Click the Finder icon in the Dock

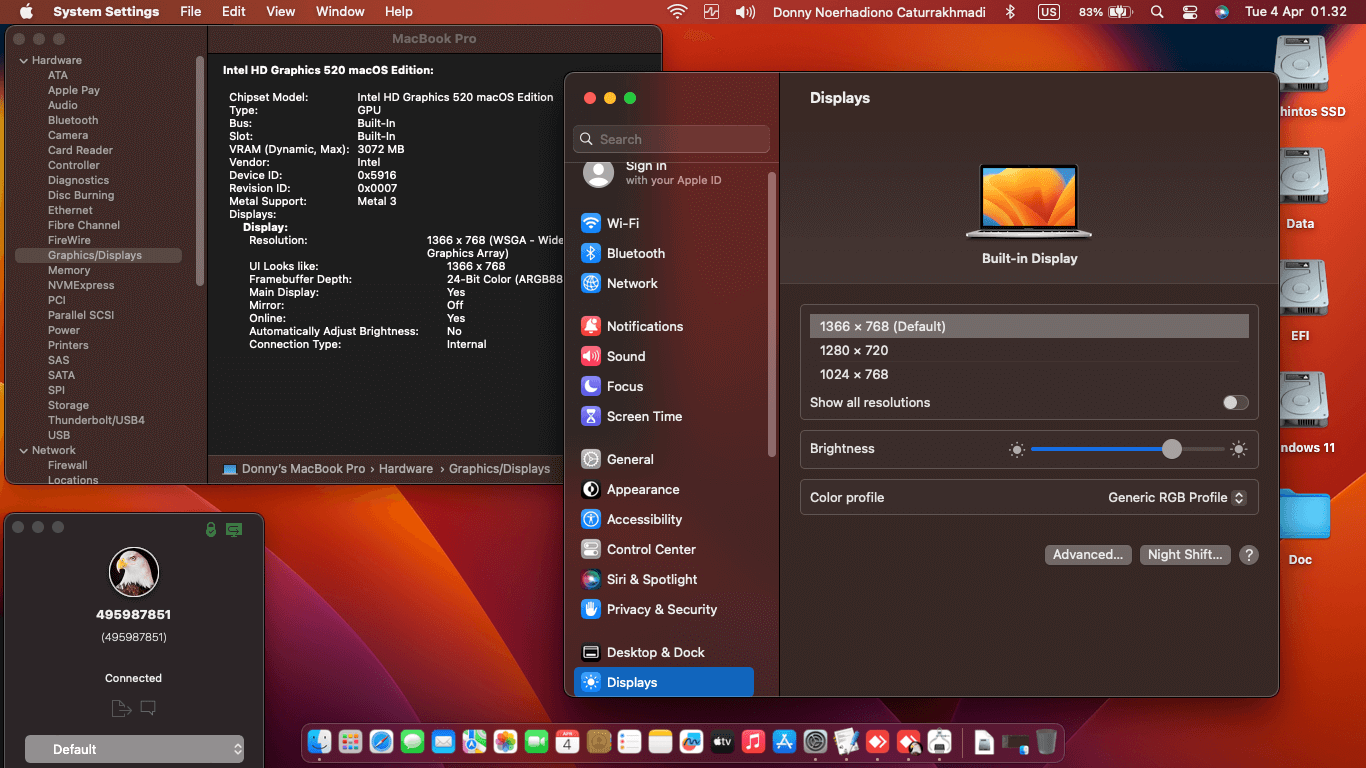(320, 741)
